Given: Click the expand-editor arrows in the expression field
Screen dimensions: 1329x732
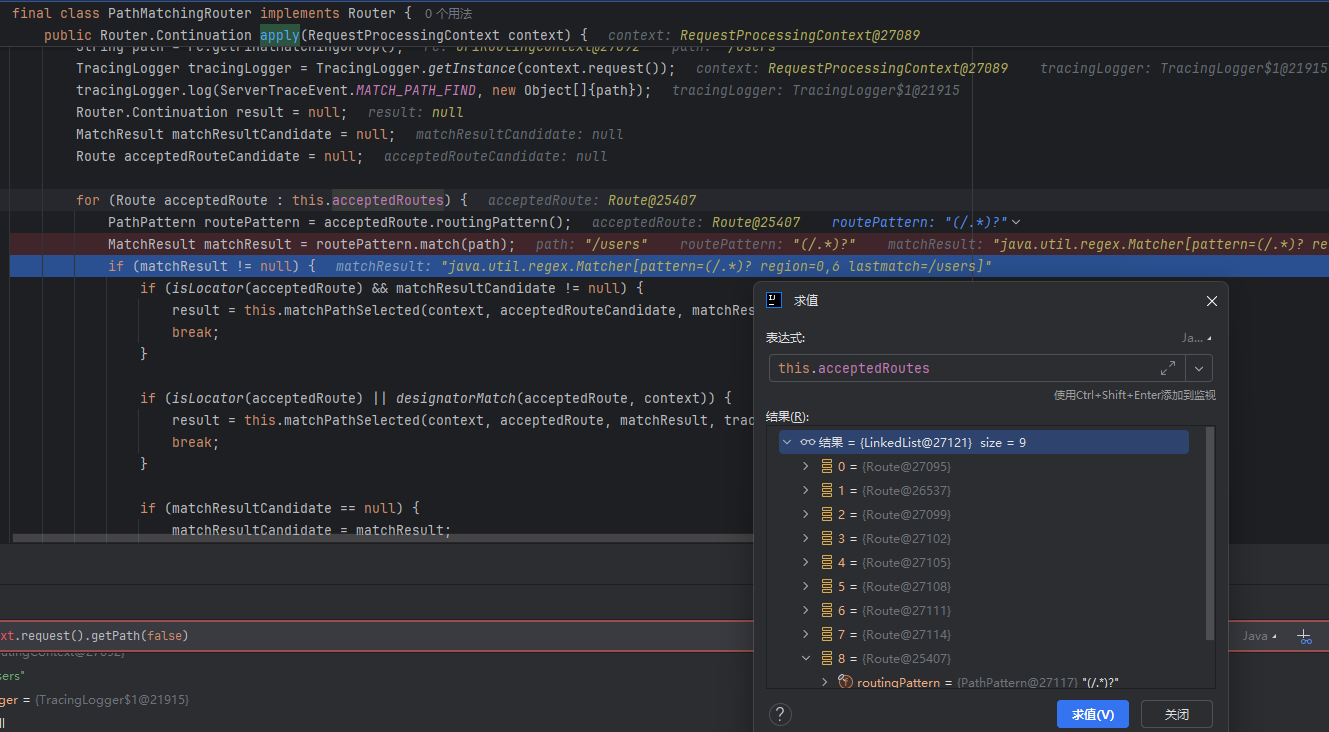Looking at the screenshot, I should 1167,368.
